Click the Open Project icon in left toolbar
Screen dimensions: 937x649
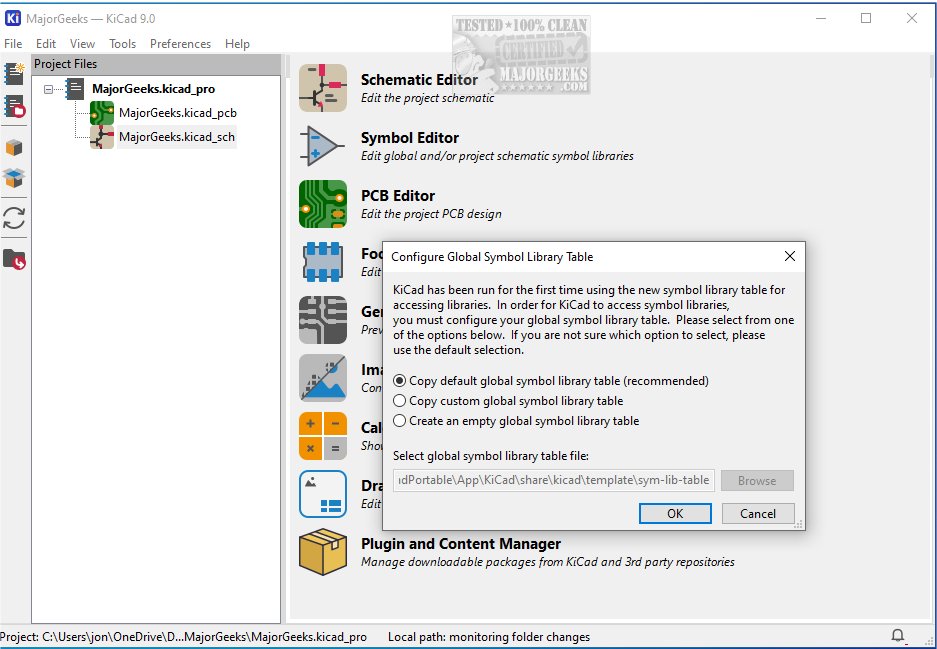tap(14, 106)
